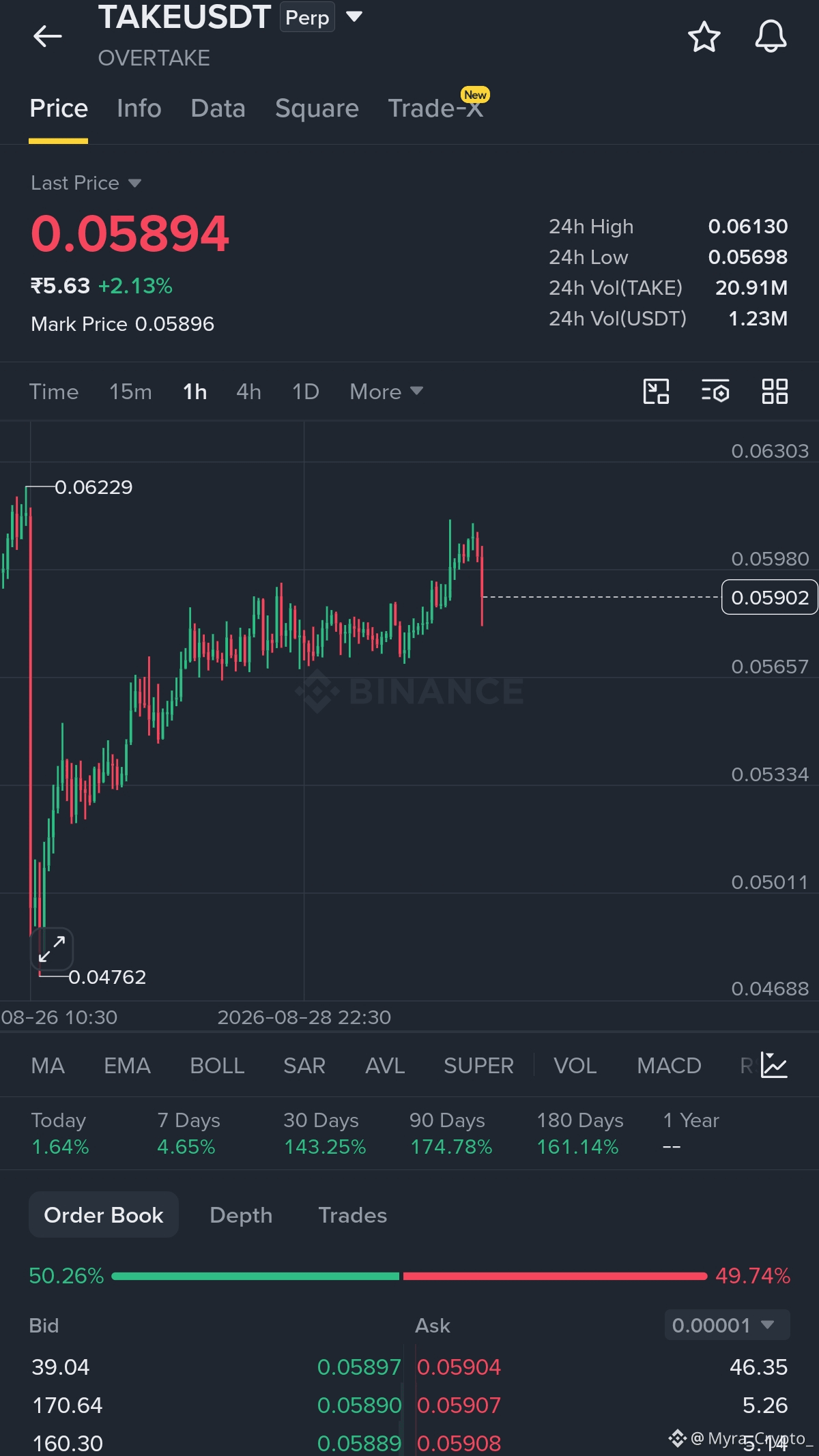Show the Order Book view
The image size is (819, 1456).
point(104,1214)
